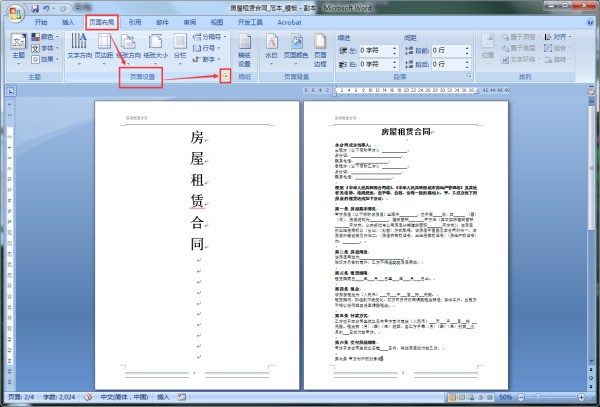The height and width of the screenshot is (407, 600).
Task: Switch to Outline view button
Action: (x=479, y=397)
